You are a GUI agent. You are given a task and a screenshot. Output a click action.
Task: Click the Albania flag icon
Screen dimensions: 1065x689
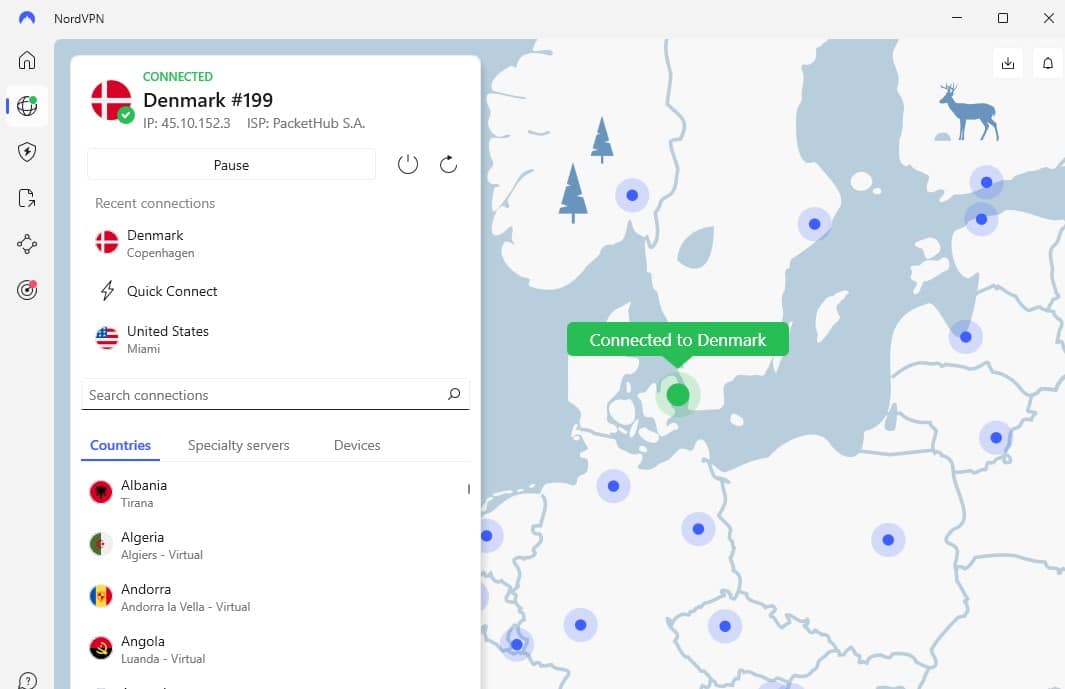(x=101, y=492)
